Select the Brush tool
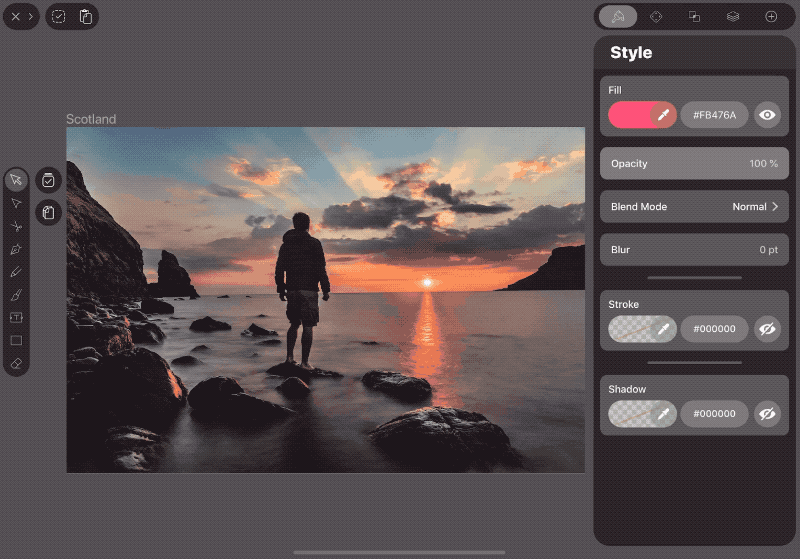800x559 pixels. click(16, 295)
